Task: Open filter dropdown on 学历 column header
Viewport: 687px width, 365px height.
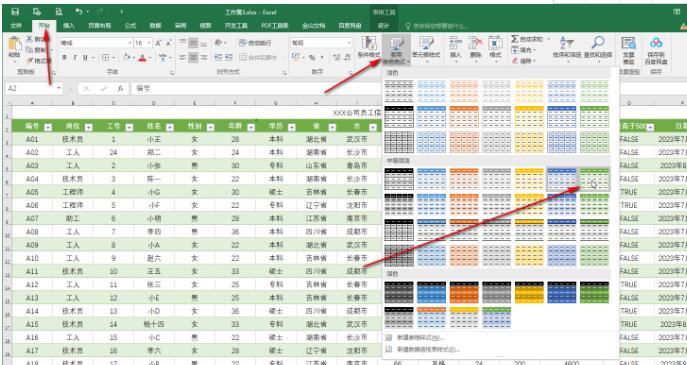Action: pos(292,127)
